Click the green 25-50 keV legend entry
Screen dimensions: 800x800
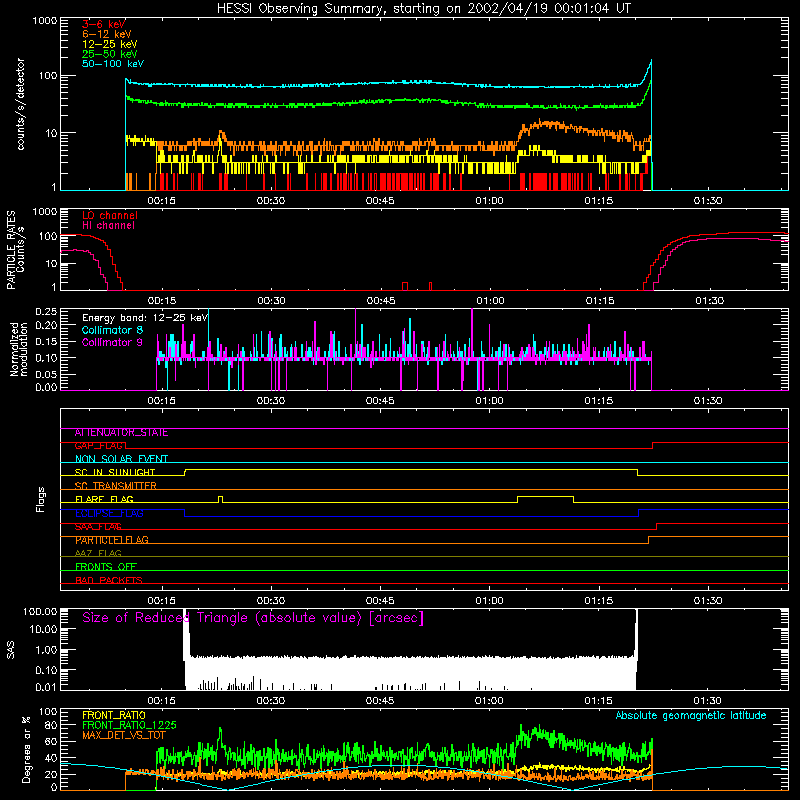[x=110, y=54]
